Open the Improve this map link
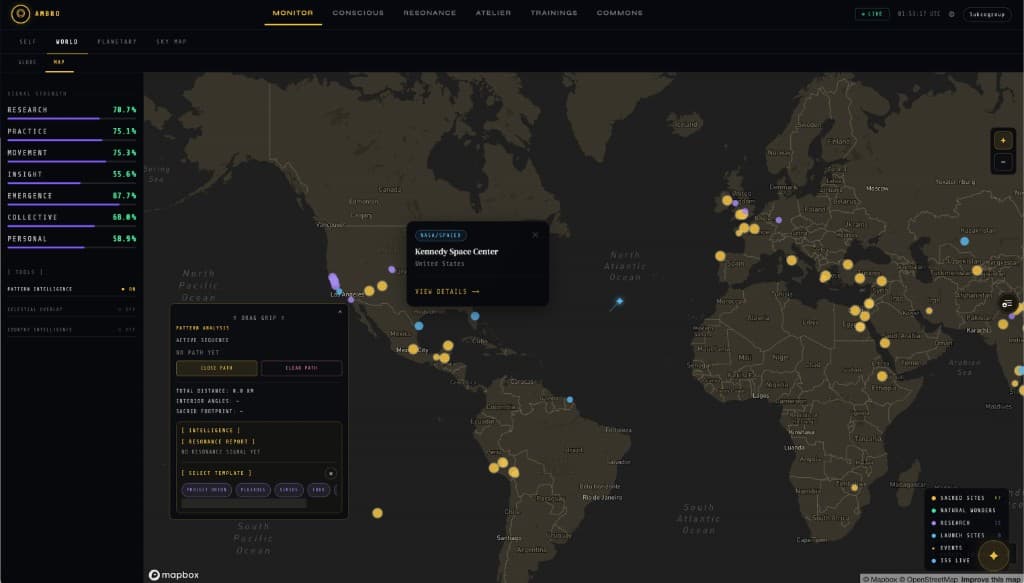This screenshot has height=583, width=1024. click(992, 579)
